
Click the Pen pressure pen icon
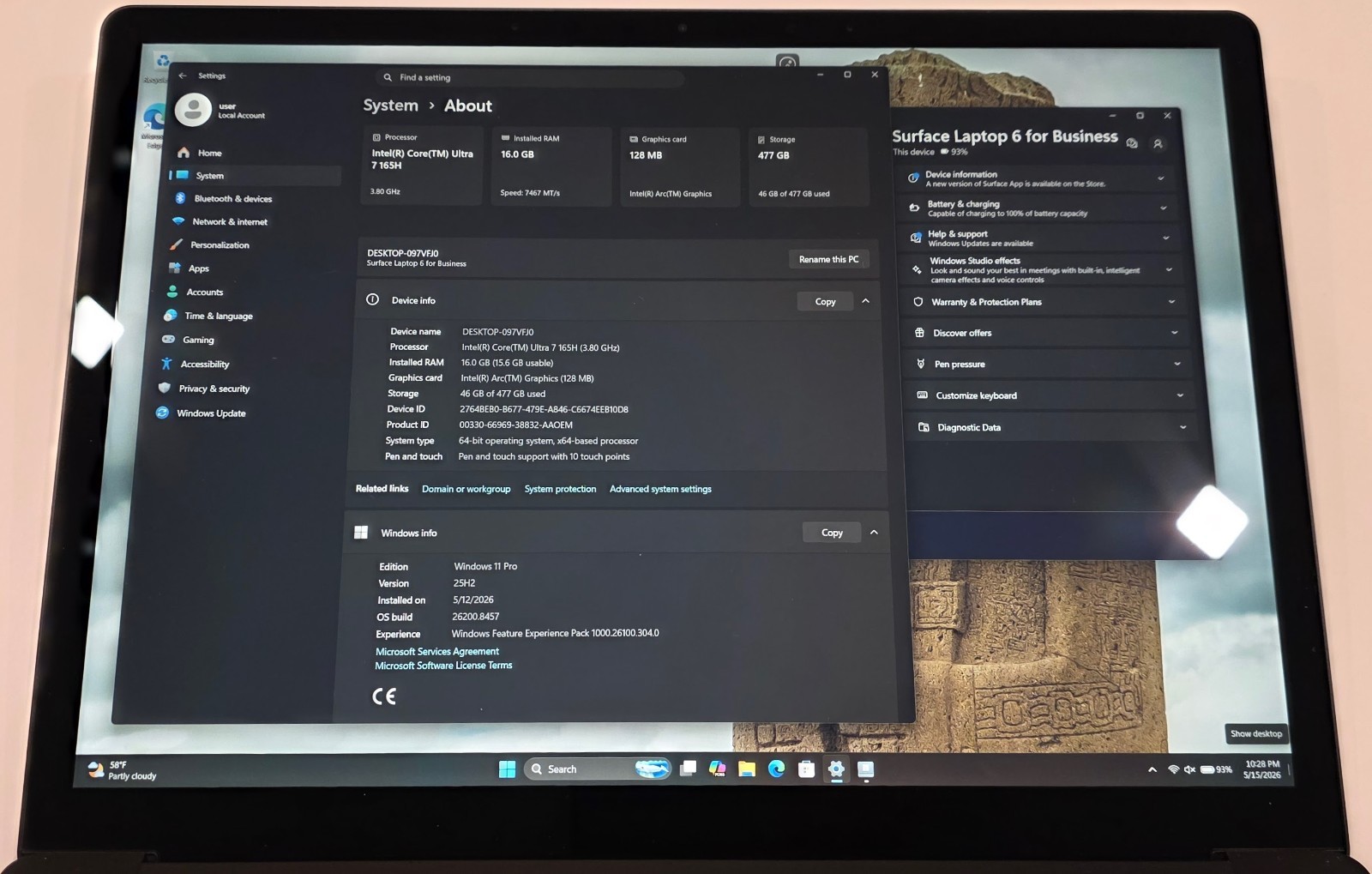tap(921, 364)
